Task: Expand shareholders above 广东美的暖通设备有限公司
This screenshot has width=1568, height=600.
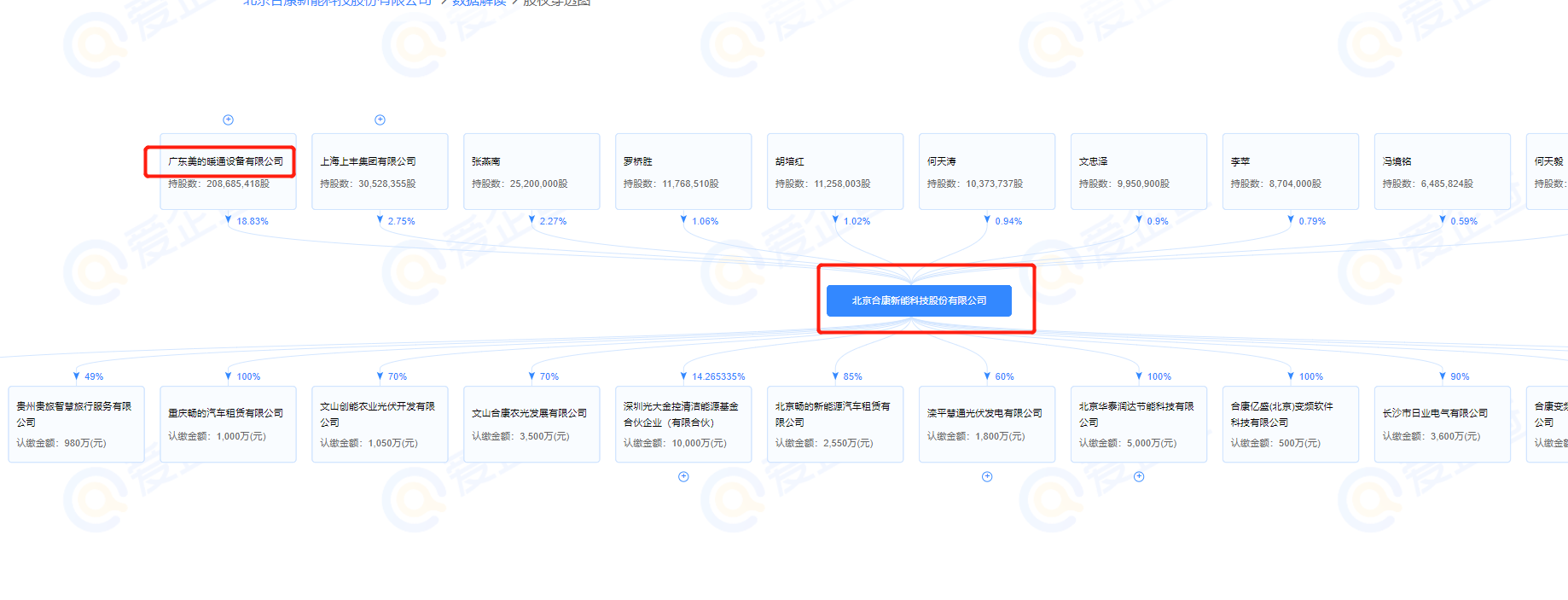Action: tap(228, 120)
